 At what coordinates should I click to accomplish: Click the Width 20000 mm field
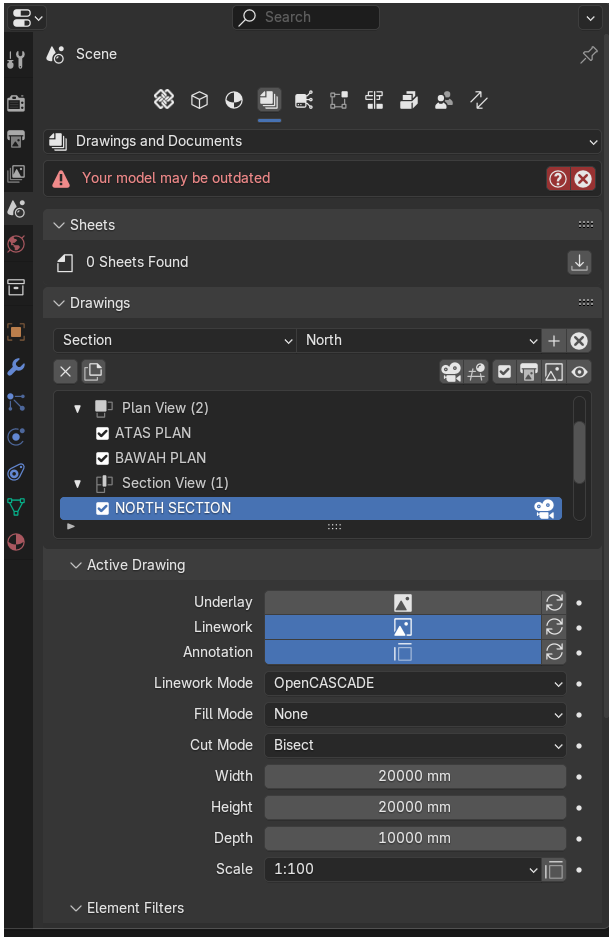click(415, 776)
